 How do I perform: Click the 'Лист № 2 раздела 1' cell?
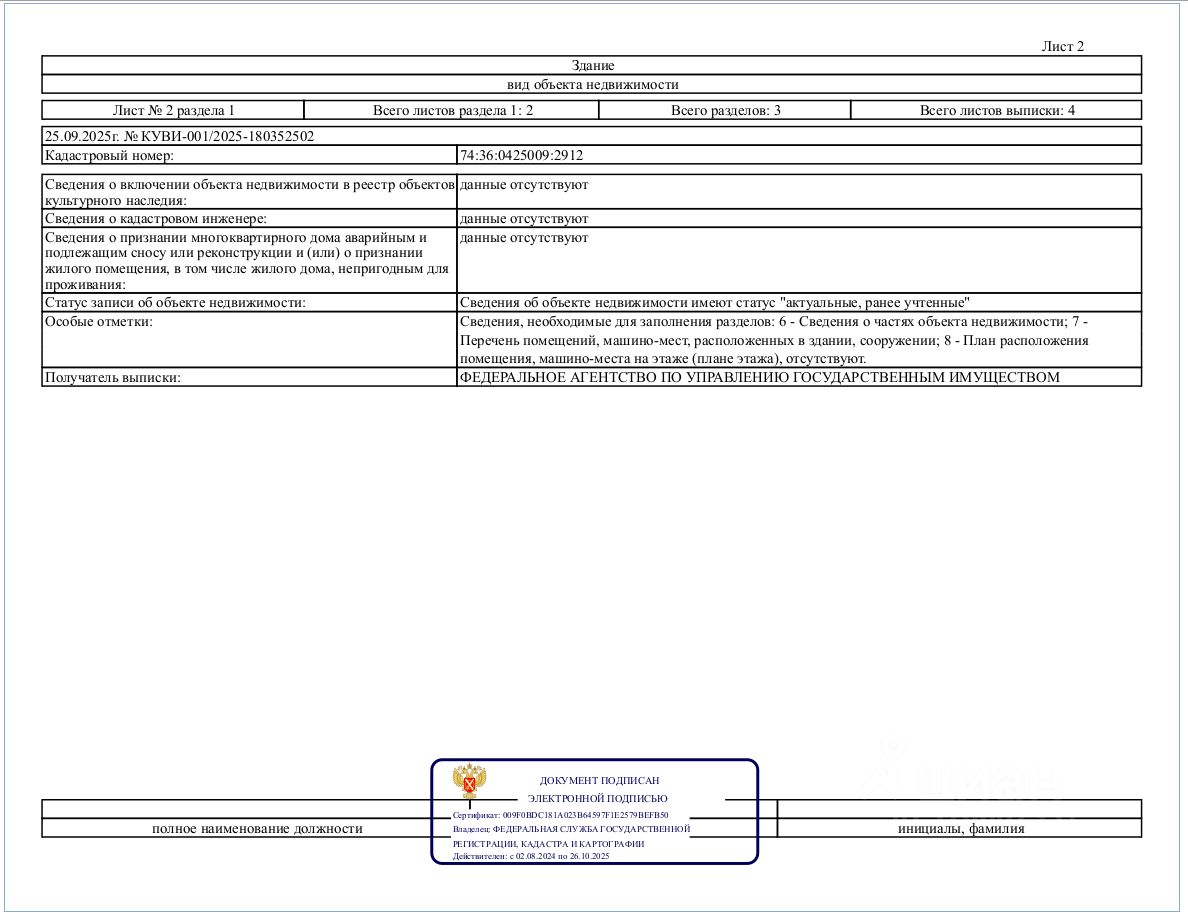[174, 110]
